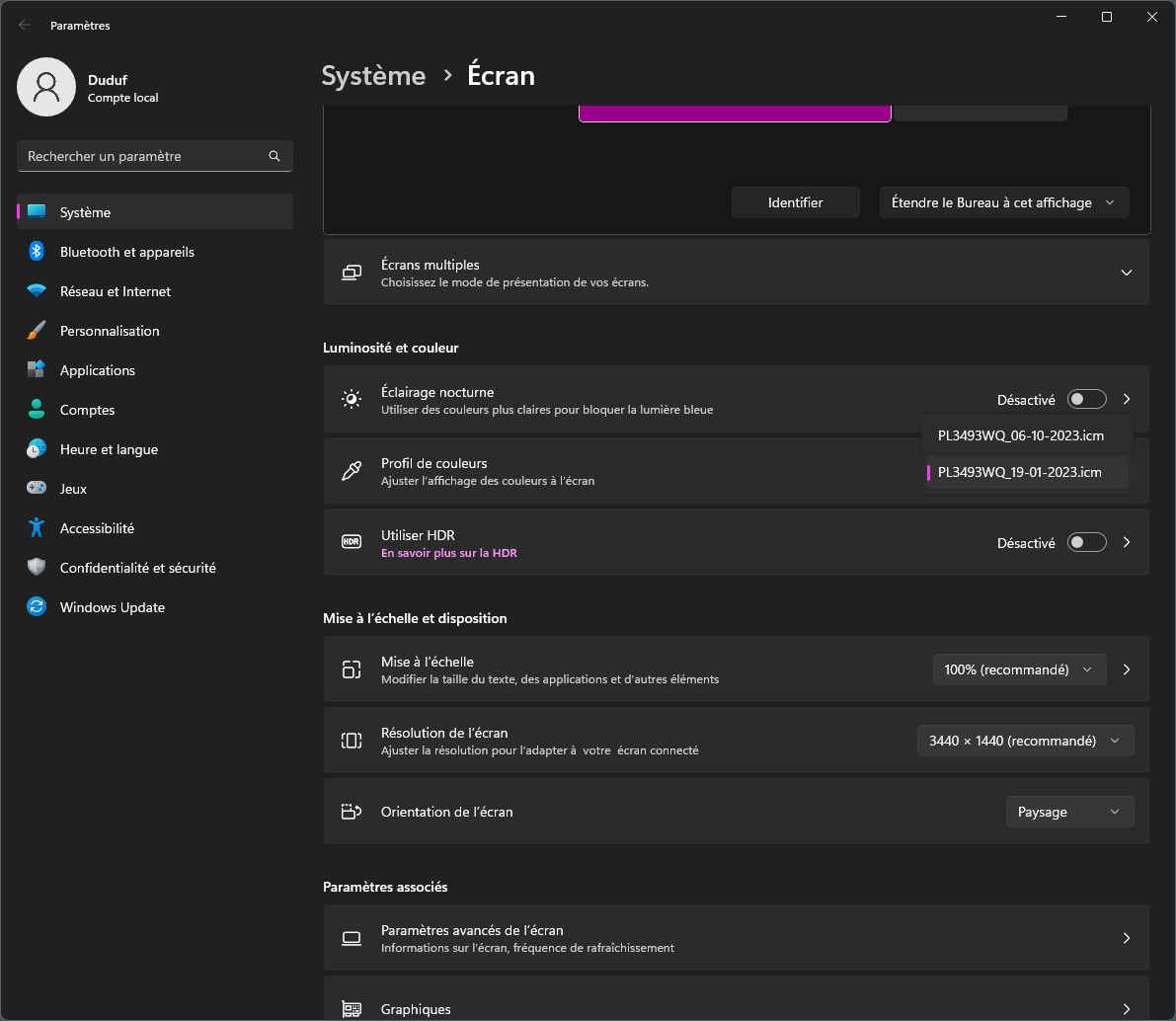Click the Réseau et Internet icon

pos(37,291)
